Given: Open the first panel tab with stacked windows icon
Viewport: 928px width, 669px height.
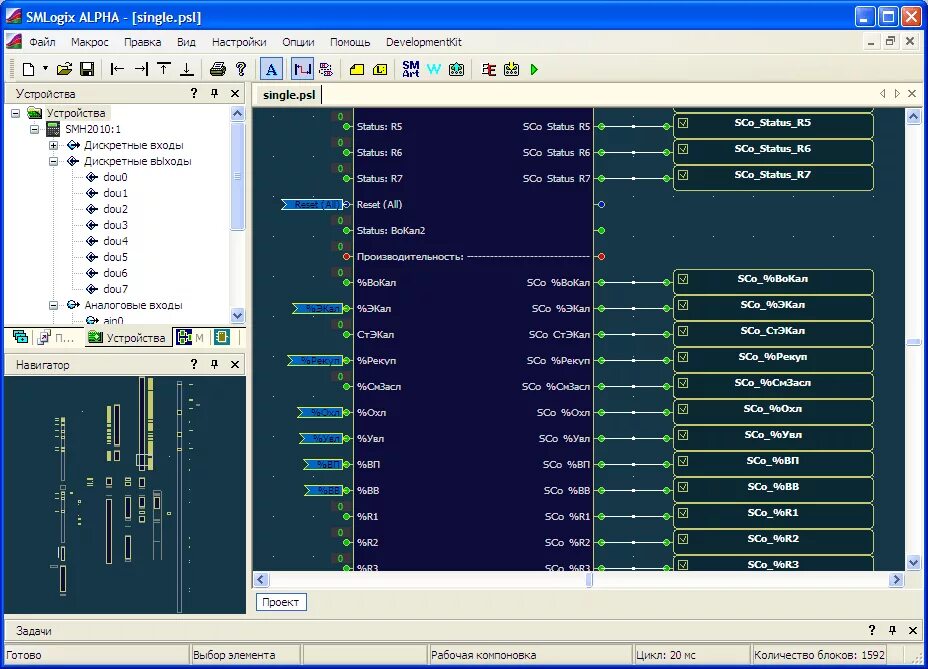Looking at the screenshot, I should 20,337.
